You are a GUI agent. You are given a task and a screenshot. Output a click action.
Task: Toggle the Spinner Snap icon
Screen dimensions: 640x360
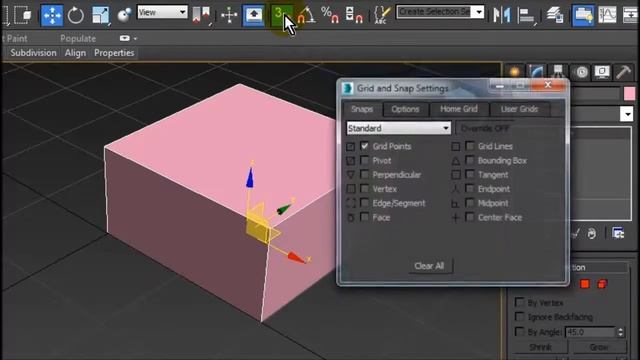click(354, 16)
